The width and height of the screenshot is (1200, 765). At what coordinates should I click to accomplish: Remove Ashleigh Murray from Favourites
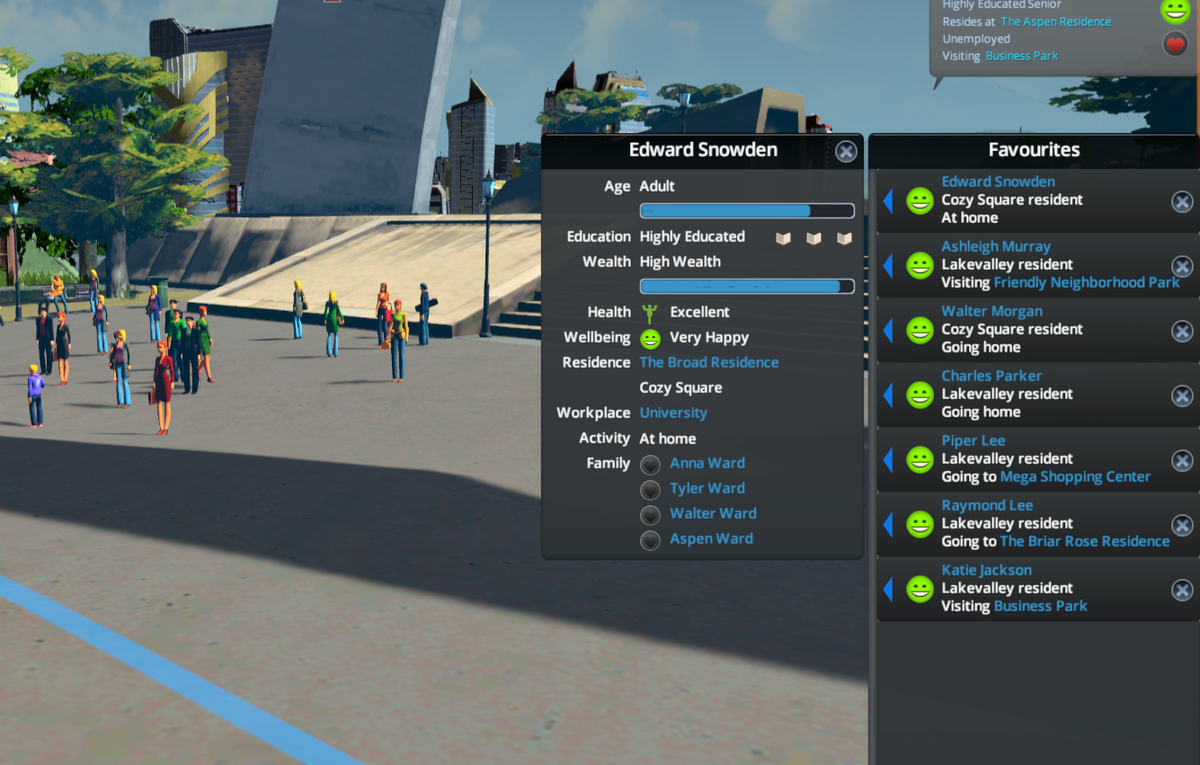(x=1182, y=266)
